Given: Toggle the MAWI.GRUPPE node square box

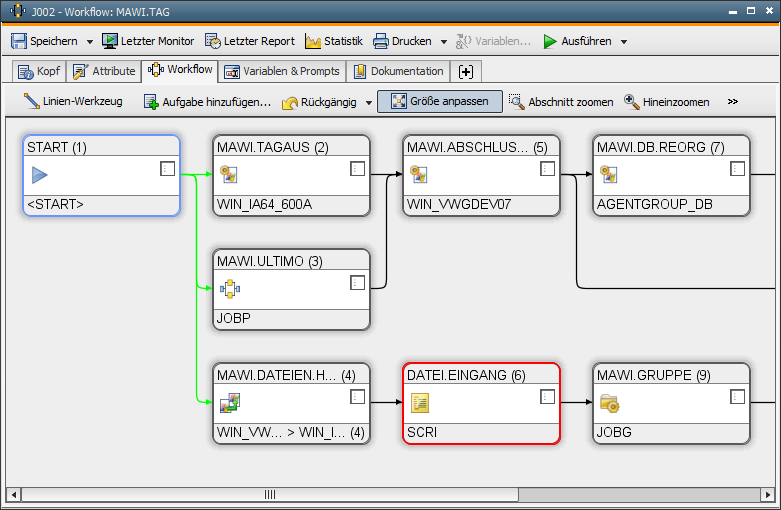Looking at the screenshot, I should [x=737, y=397].
